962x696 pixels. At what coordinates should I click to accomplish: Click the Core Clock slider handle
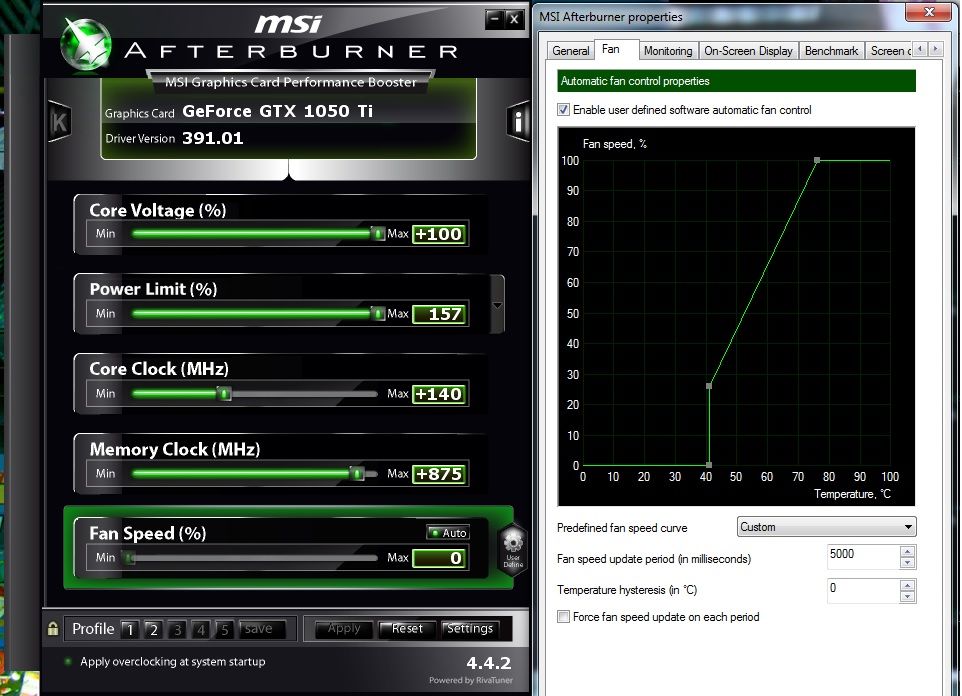225,393
